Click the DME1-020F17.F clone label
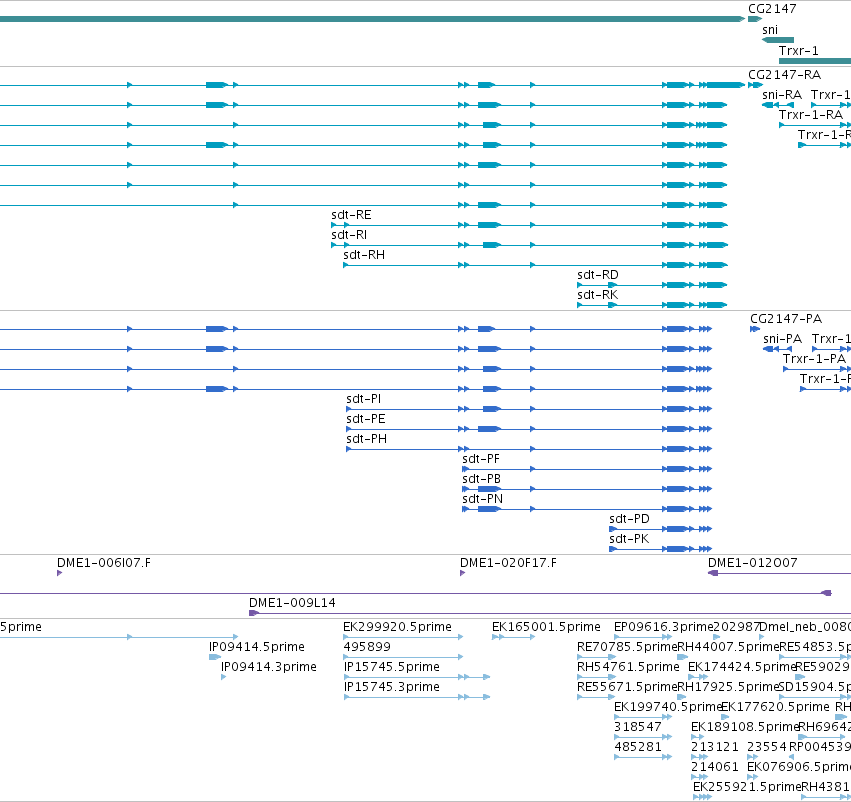The width and height of the screenshot is (851, 802). coord(508,563)
